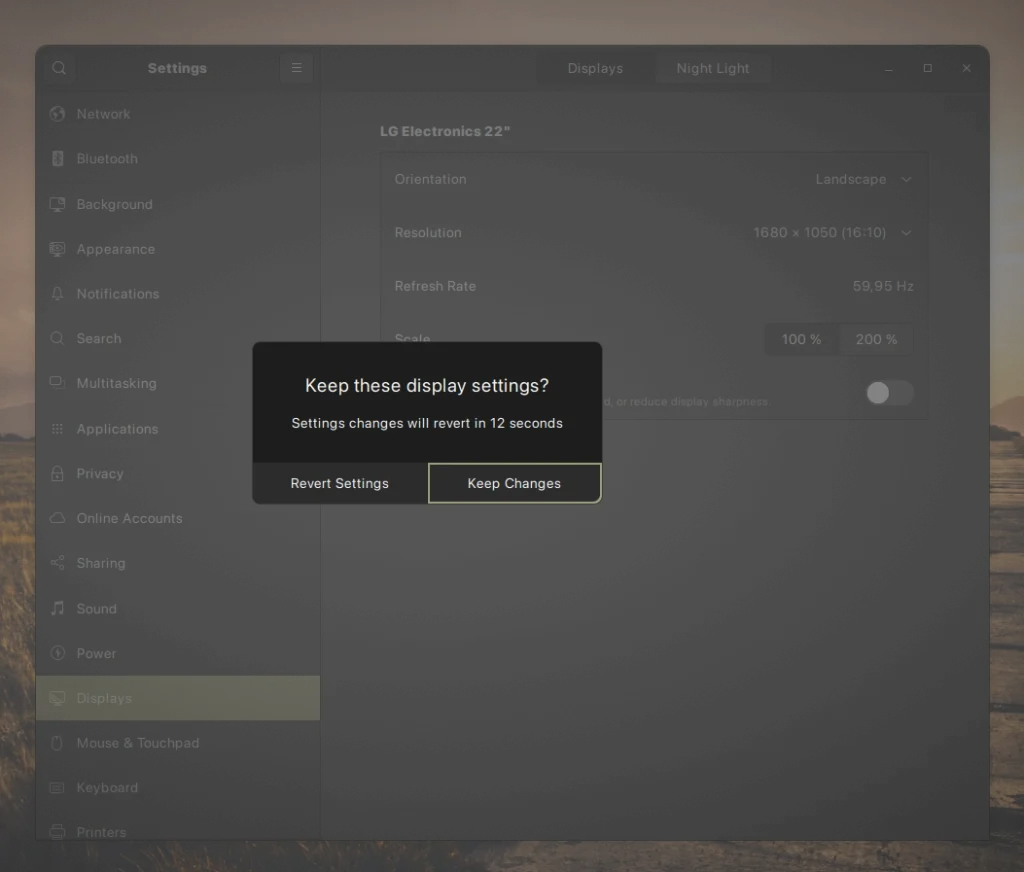Image resolution: width=1024 pixels, height=872 pixels.
Task: Select the 100 % scale option
Action: coord(801,339)
